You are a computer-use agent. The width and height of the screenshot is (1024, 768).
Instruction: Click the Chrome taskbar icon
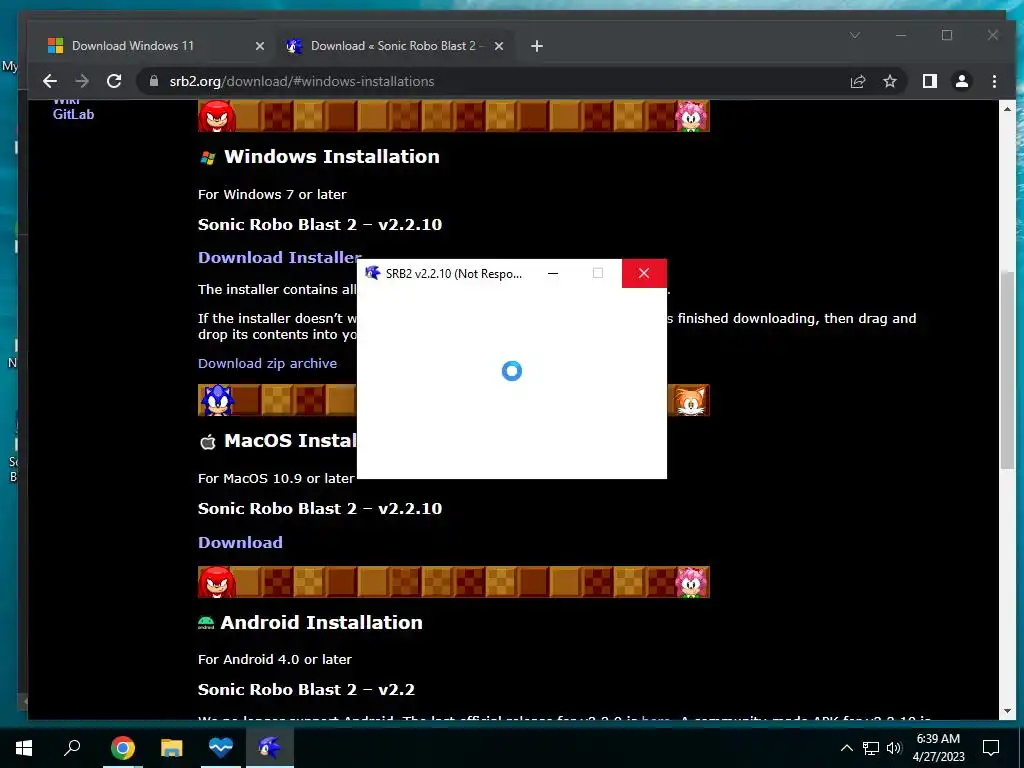123,747
